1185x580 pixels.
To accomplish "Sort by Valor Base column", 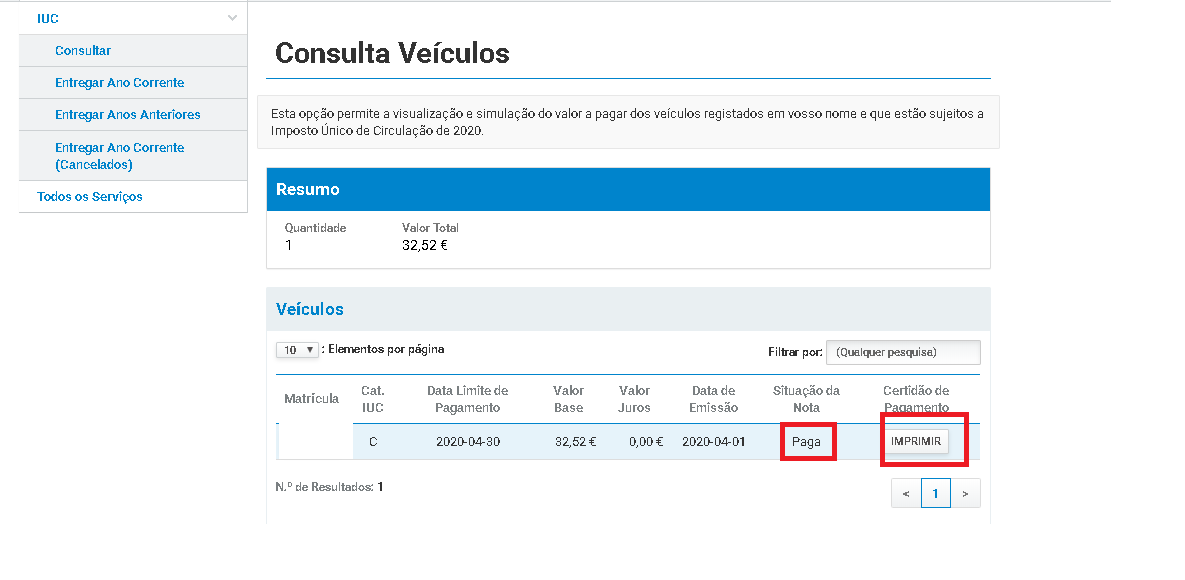I will 569,399.
